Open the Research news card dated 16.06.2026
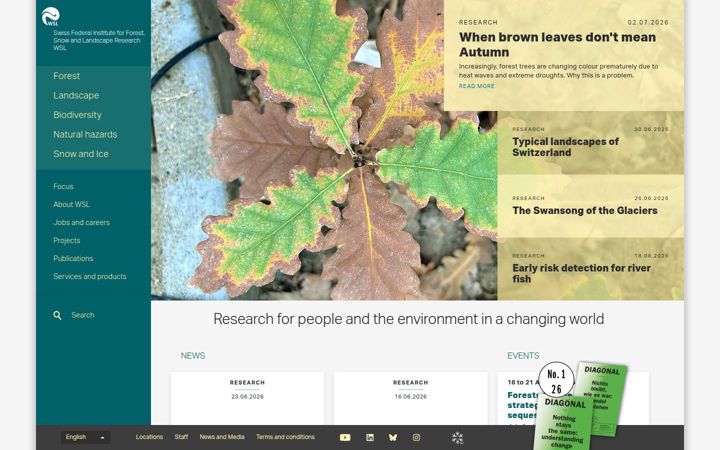The width and height of the screenshot is (720, 450). [x=411, y=398]
